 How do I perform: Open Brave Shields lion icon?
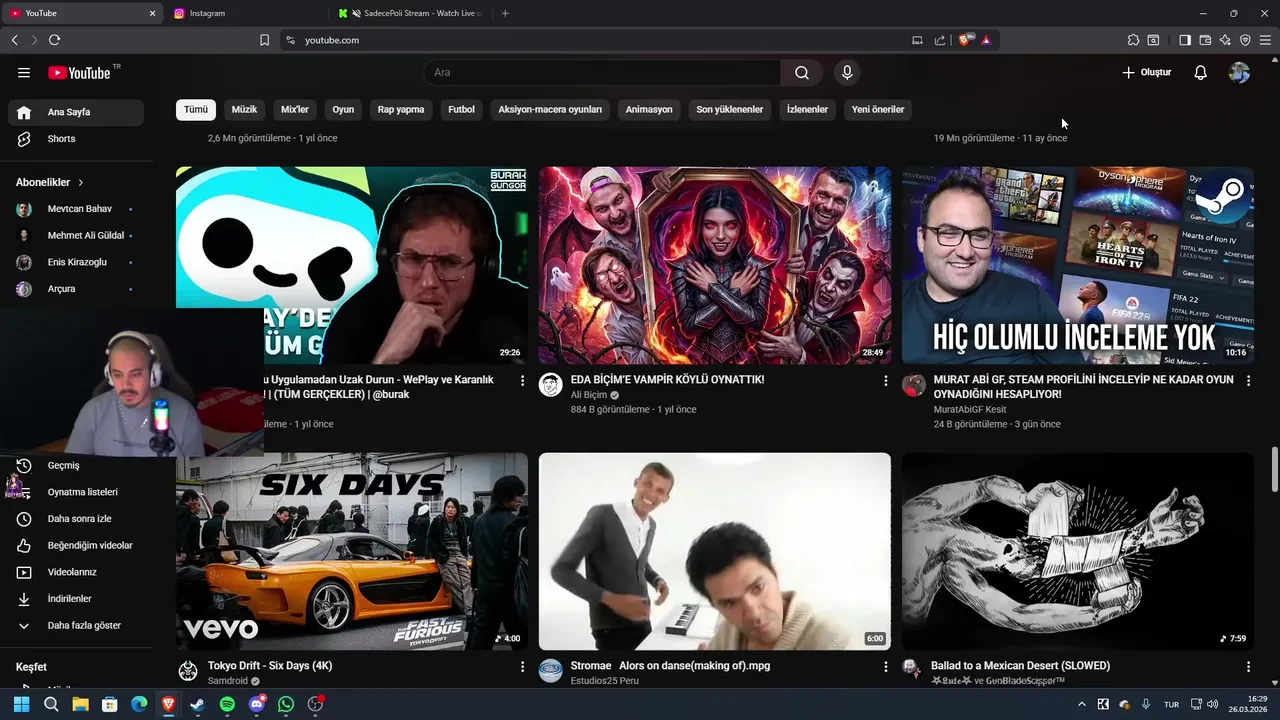tap(965, 40)
